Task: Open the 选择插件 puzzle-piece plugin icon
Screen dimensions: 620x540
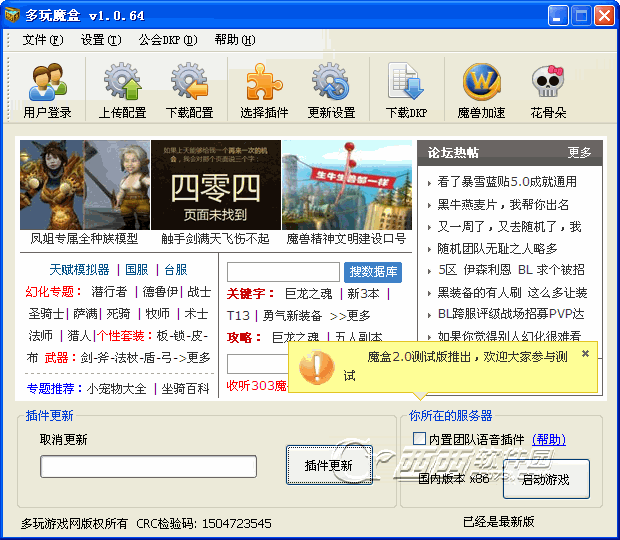Action: click(x=264, y=90)
